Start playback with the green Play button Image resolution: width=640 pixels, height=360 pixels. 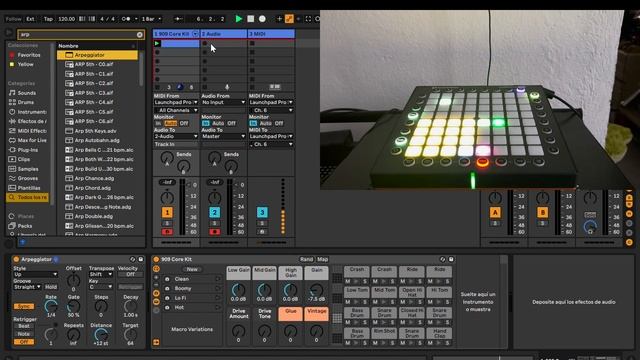[x=239, y=19]
